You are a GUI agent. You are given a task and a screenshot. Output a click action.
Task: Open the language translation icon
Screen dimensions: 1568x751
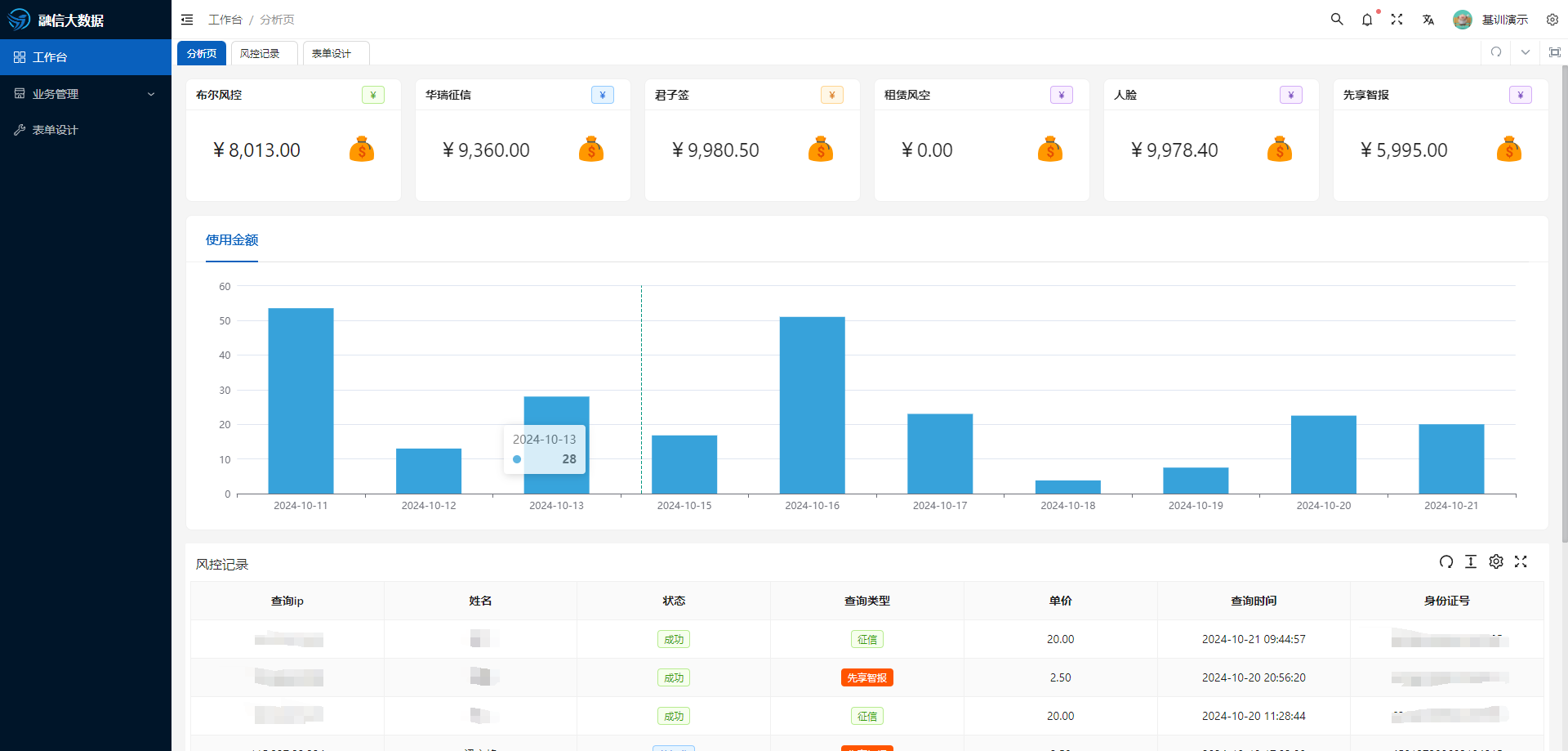(1428, 20)
